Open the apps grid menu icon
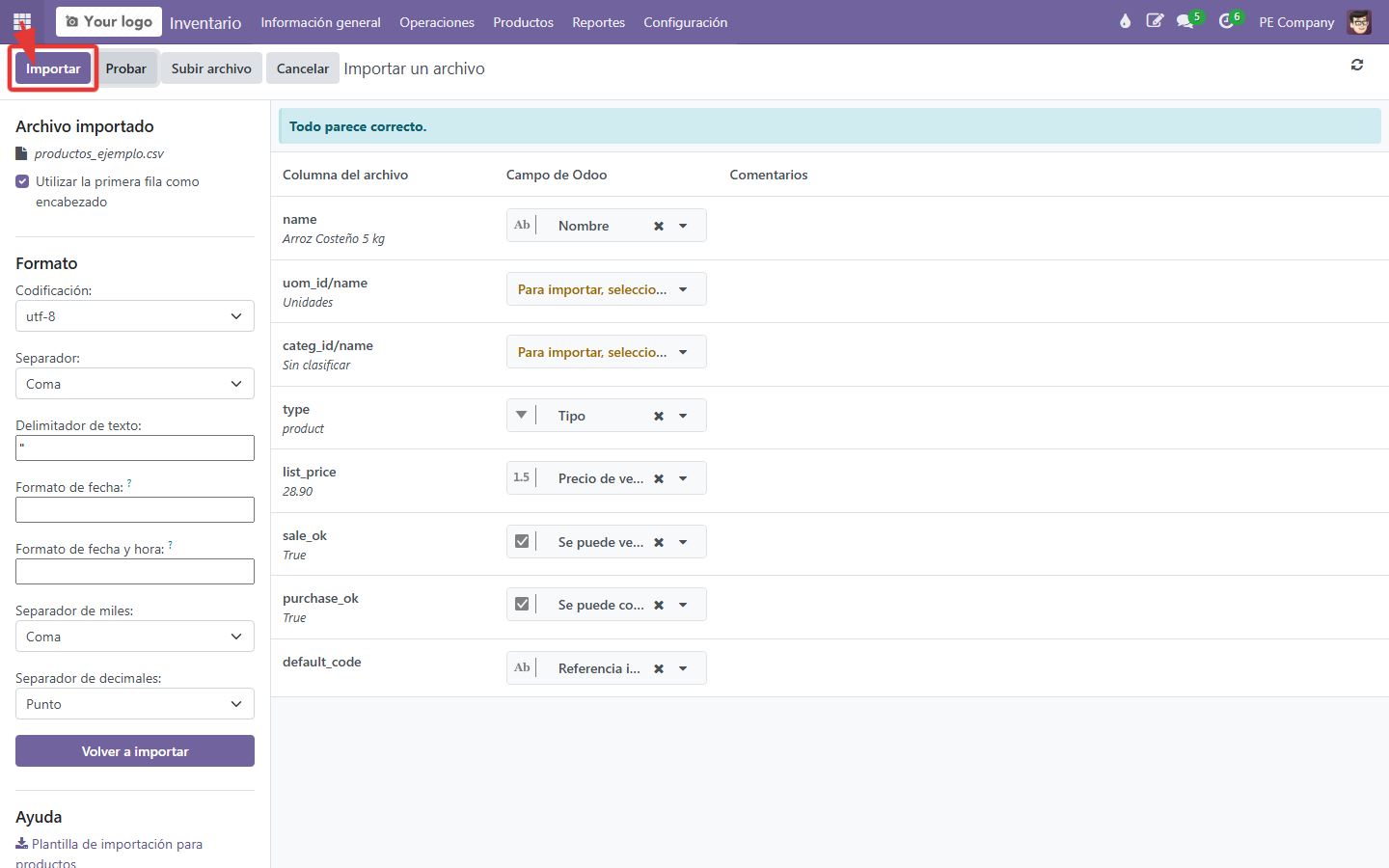1389x868 pixels. 22,21
